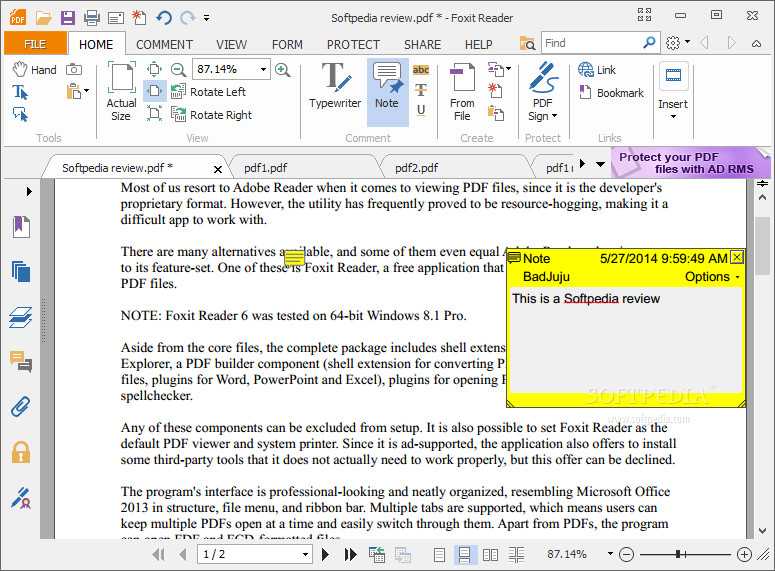Open the Pages thumbnails side panel
Image resolution: width=775 pixels, height=571 pixels.
pos(21,272)
